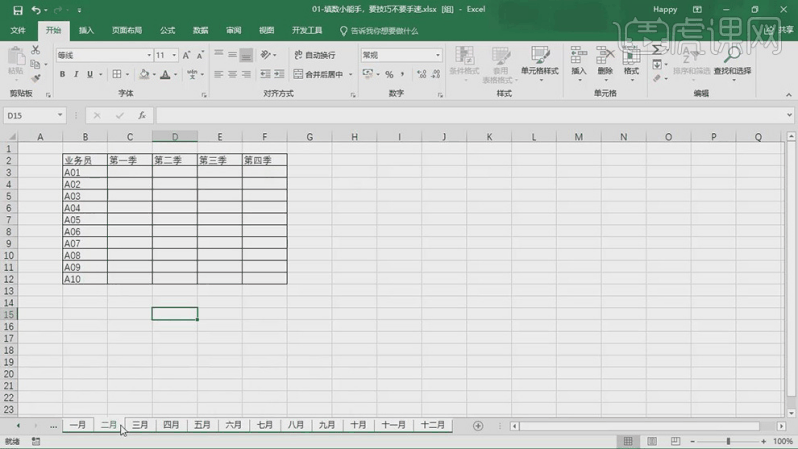Toggle underline formatting
Viewport: 798px width, 449px height.
(x=90, y=74)
